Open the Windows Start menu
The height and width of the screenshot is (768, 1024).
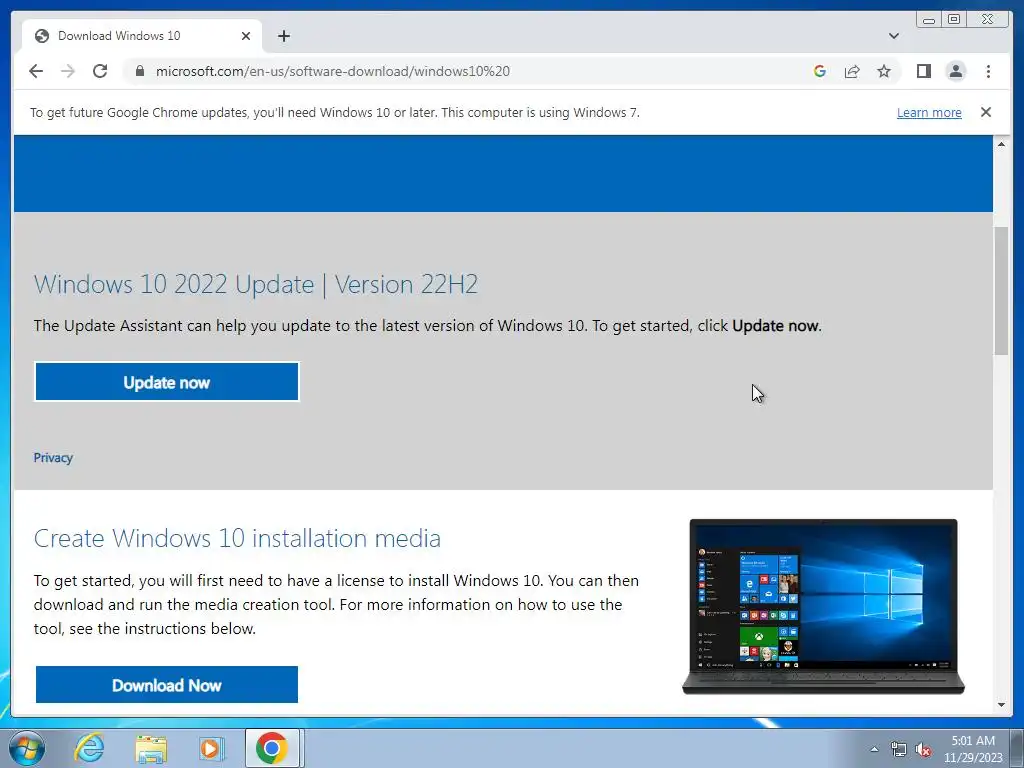(27, 748)
